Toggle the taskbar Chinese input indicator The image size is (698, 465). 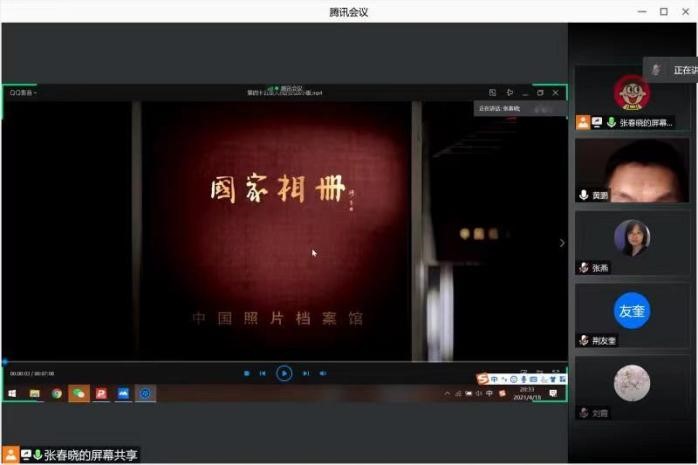(x=490, y=393)
